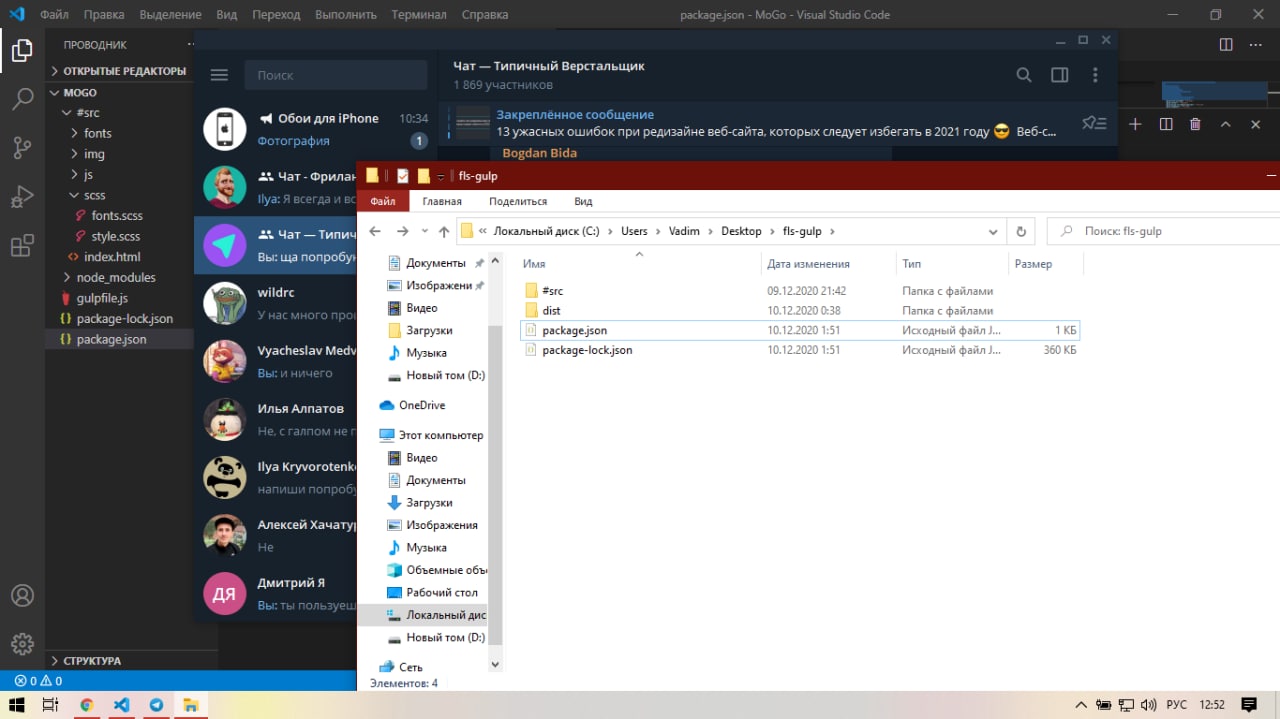Click the Telegram Поиск search field

pyautogui.click(x=336, y=75)
